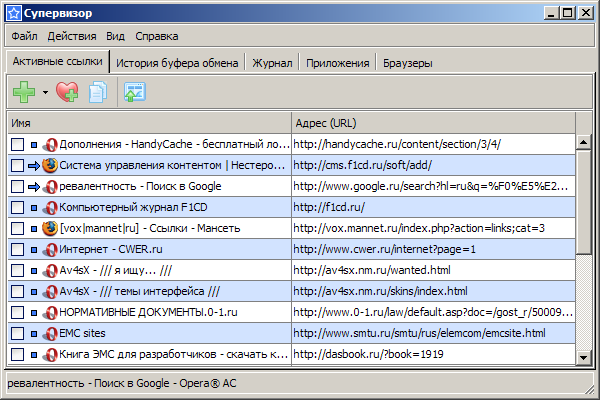Enable checkbox for EMC sites row
The image size is (600, 400).
[17, 333]
